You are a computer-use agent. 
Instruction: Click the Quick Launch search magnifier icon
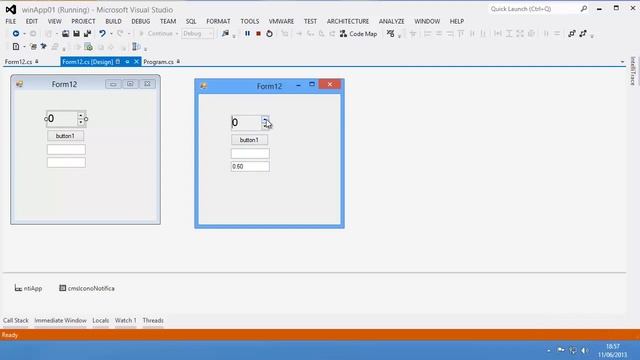[584, 9]
